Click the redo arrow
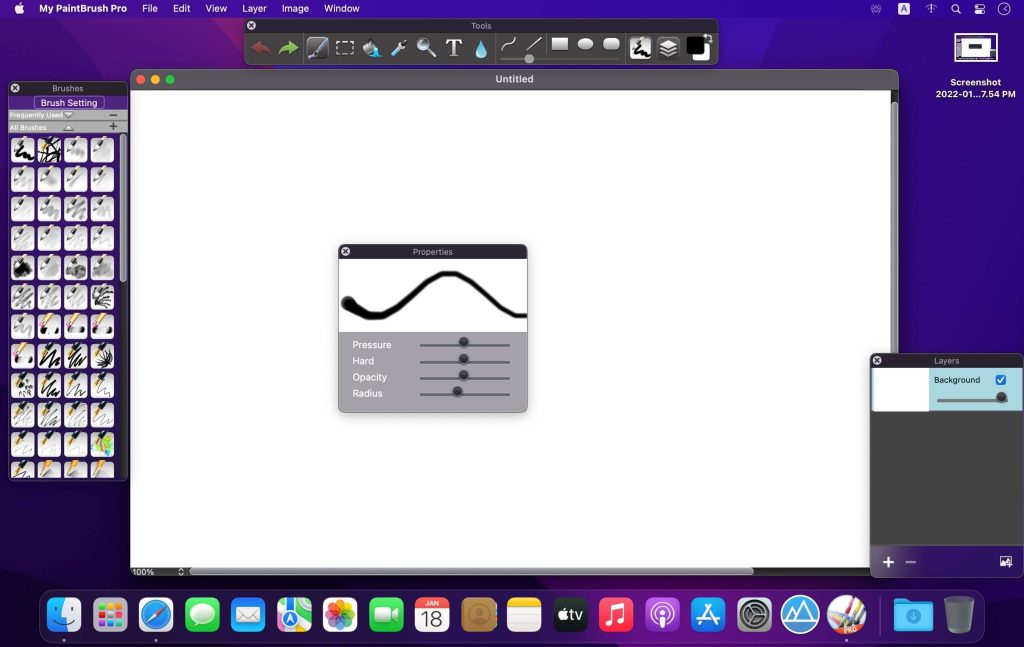1024x647 pixels. [288, 46]
